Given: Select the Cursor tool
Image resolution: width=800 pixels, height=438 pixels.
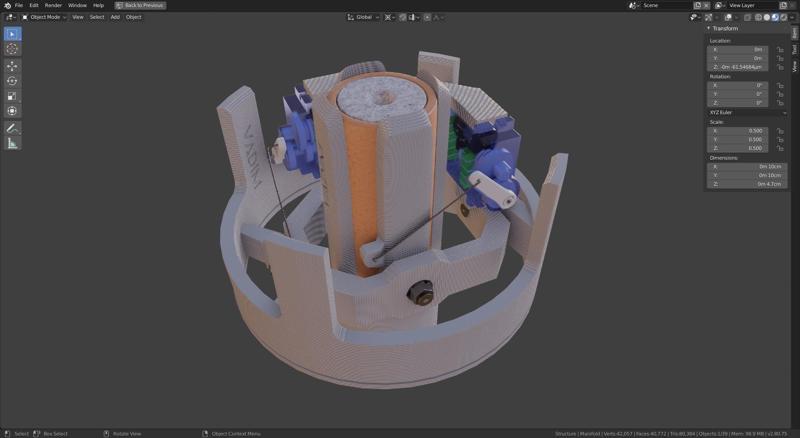Looking at the screenshot, I should coord(12,49).
